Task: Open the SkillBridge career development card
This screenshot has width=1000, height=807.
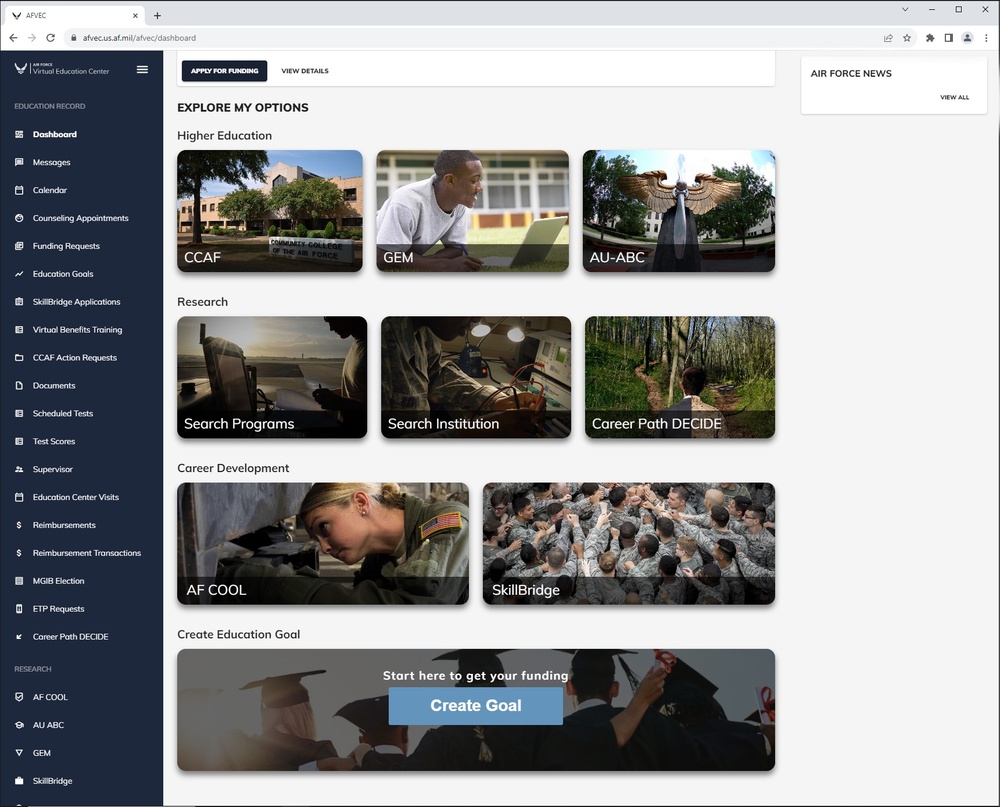Action: pyautogui.click(x=629, y=544)
